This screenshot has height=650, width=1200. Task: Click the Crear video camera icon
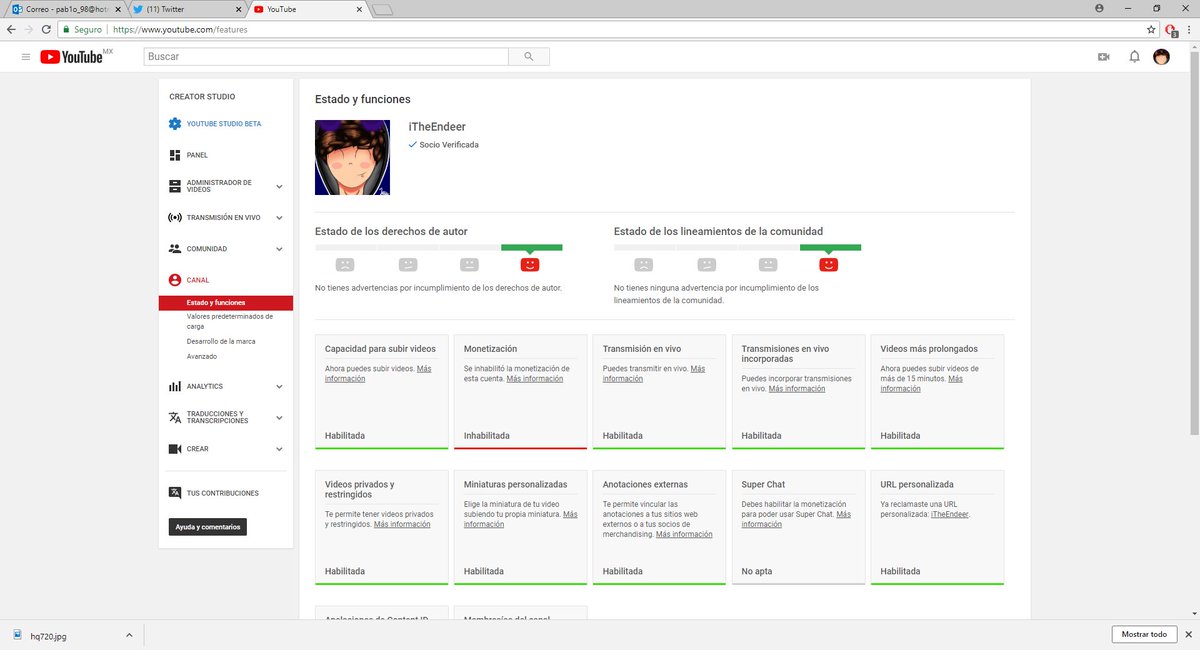[x=175, y=449]
